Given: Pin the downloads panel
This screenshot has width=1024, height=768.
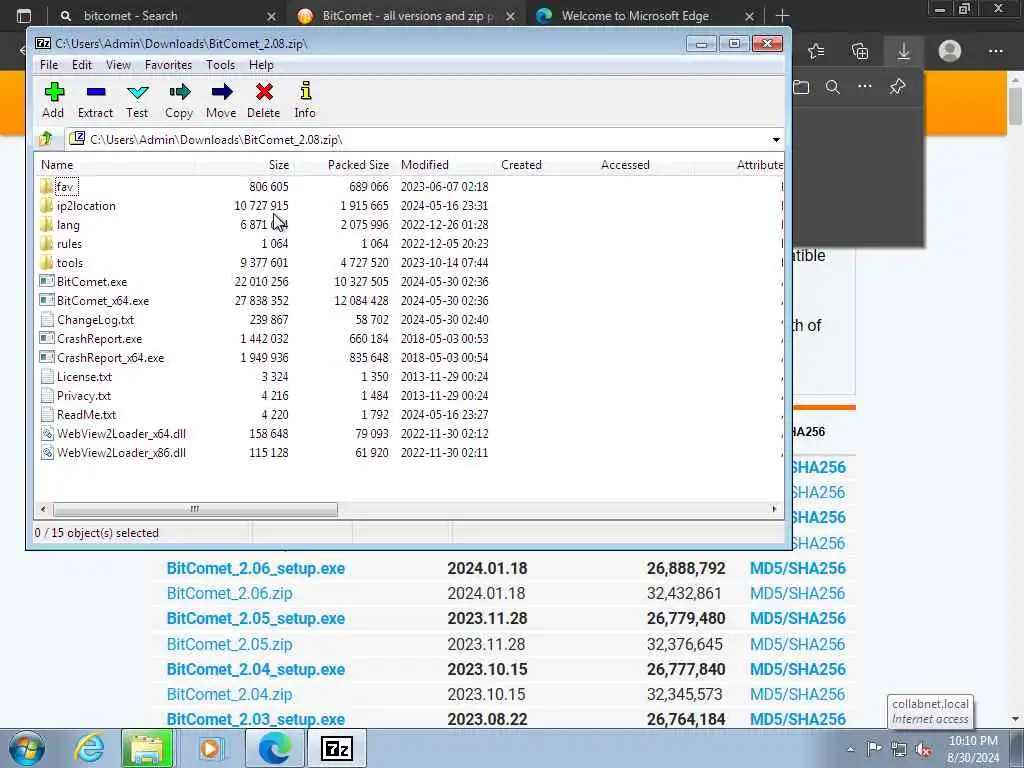Looking at the screenshot, I should (x=897, y=86).
